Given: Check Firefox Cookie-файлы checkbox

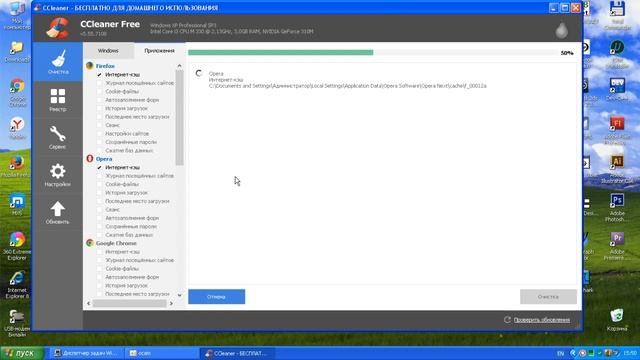Looking at the screenshot, I should pyautogui.click(x=100, y=91).
